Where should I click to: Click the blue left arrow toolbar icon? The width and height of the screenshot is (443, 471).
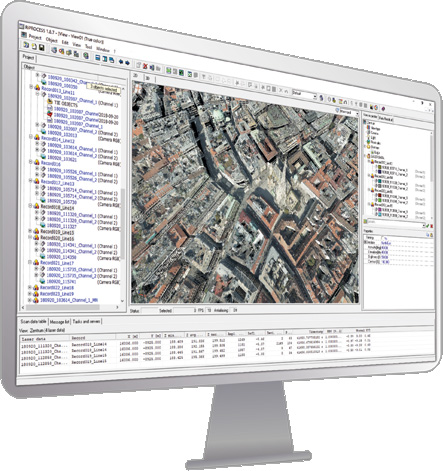[121, 62]
